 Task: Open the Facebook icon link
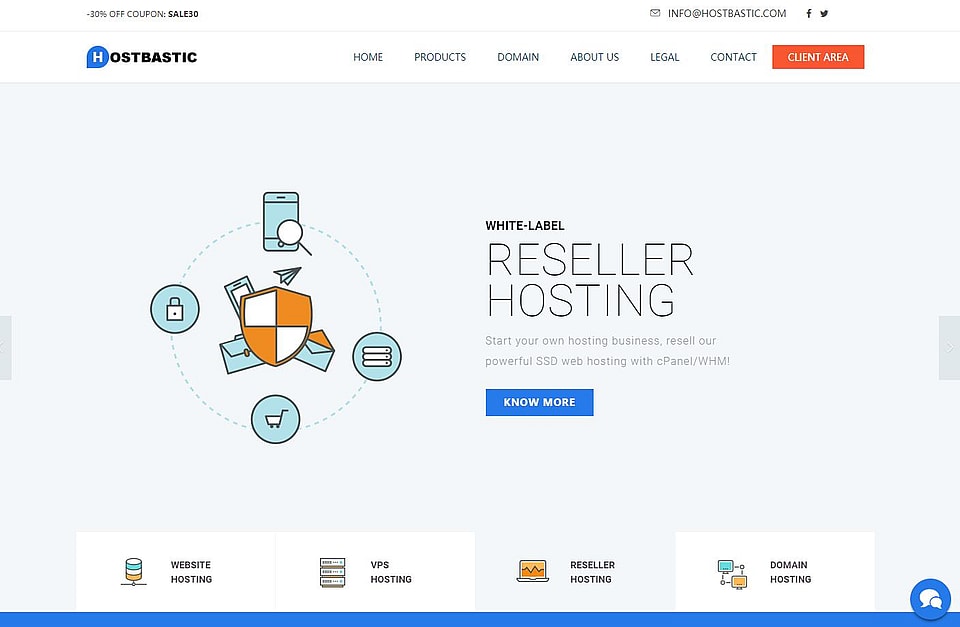(x=808, y=13)
